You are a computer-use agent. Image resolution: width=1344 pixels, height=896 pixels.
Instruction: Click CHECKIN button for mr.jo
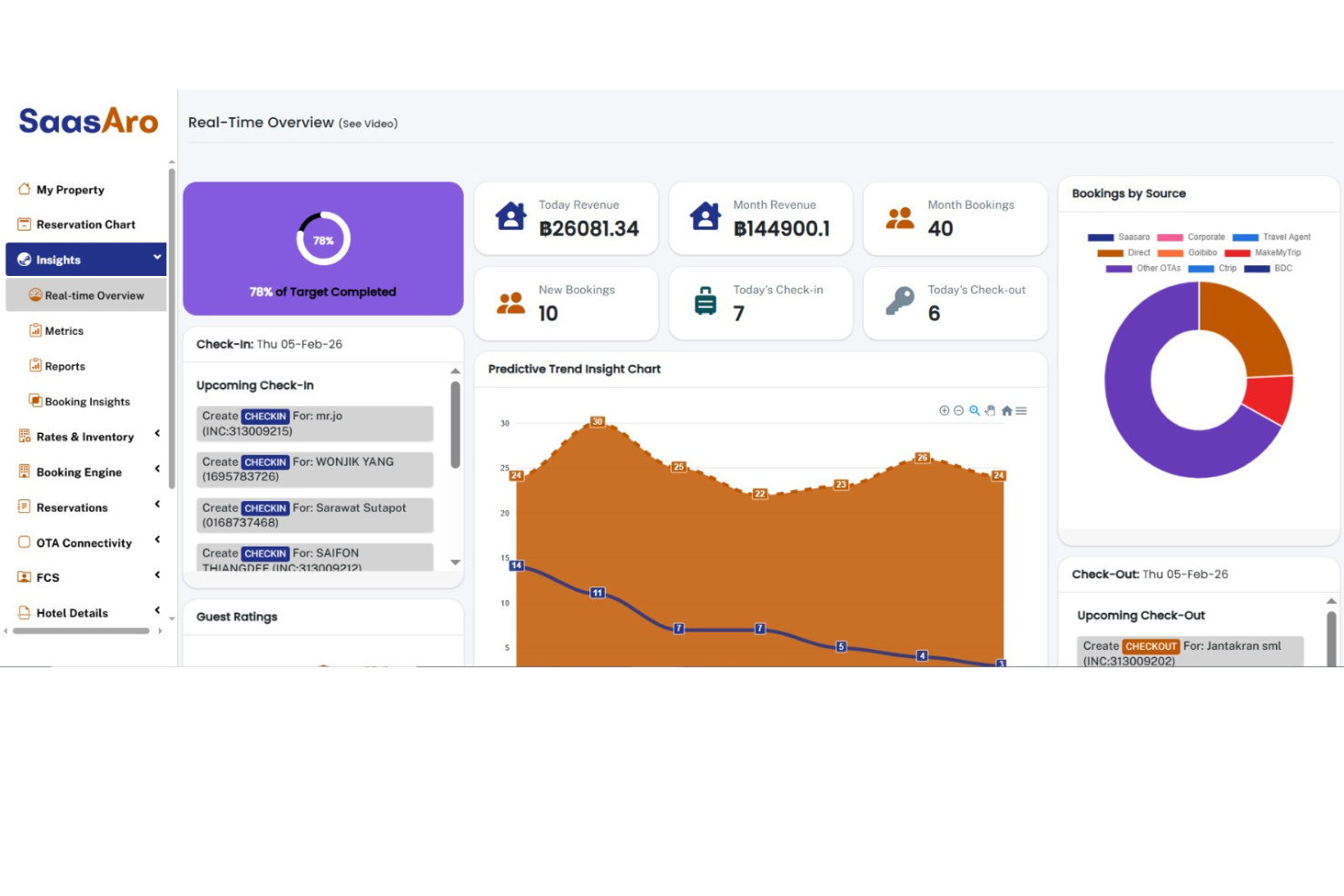point(265,416)
